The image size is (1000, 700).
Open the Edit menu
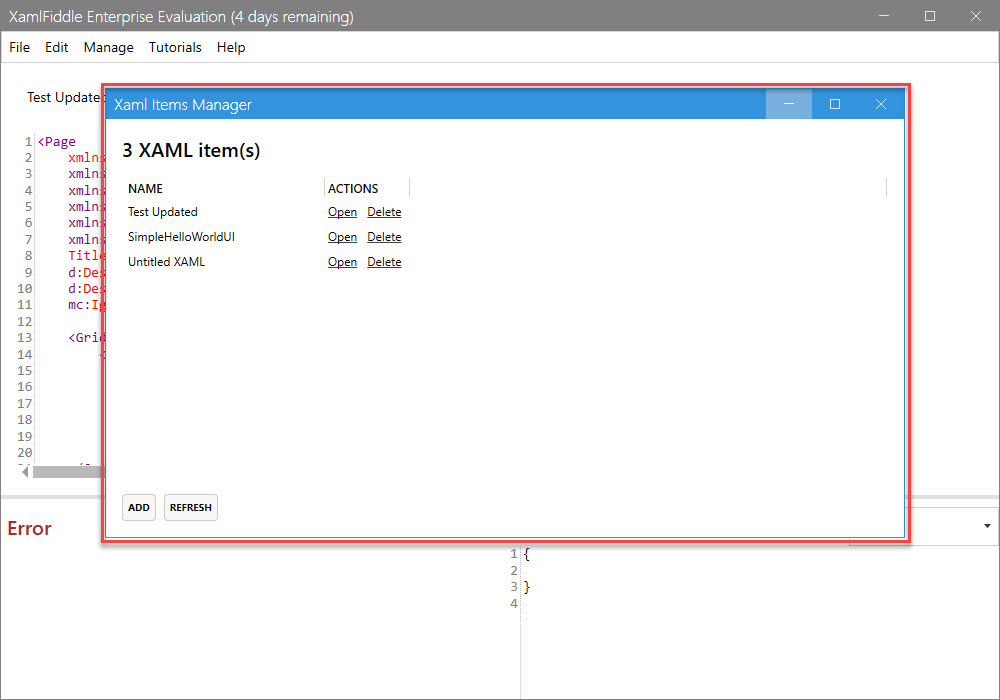pos(56,47)
